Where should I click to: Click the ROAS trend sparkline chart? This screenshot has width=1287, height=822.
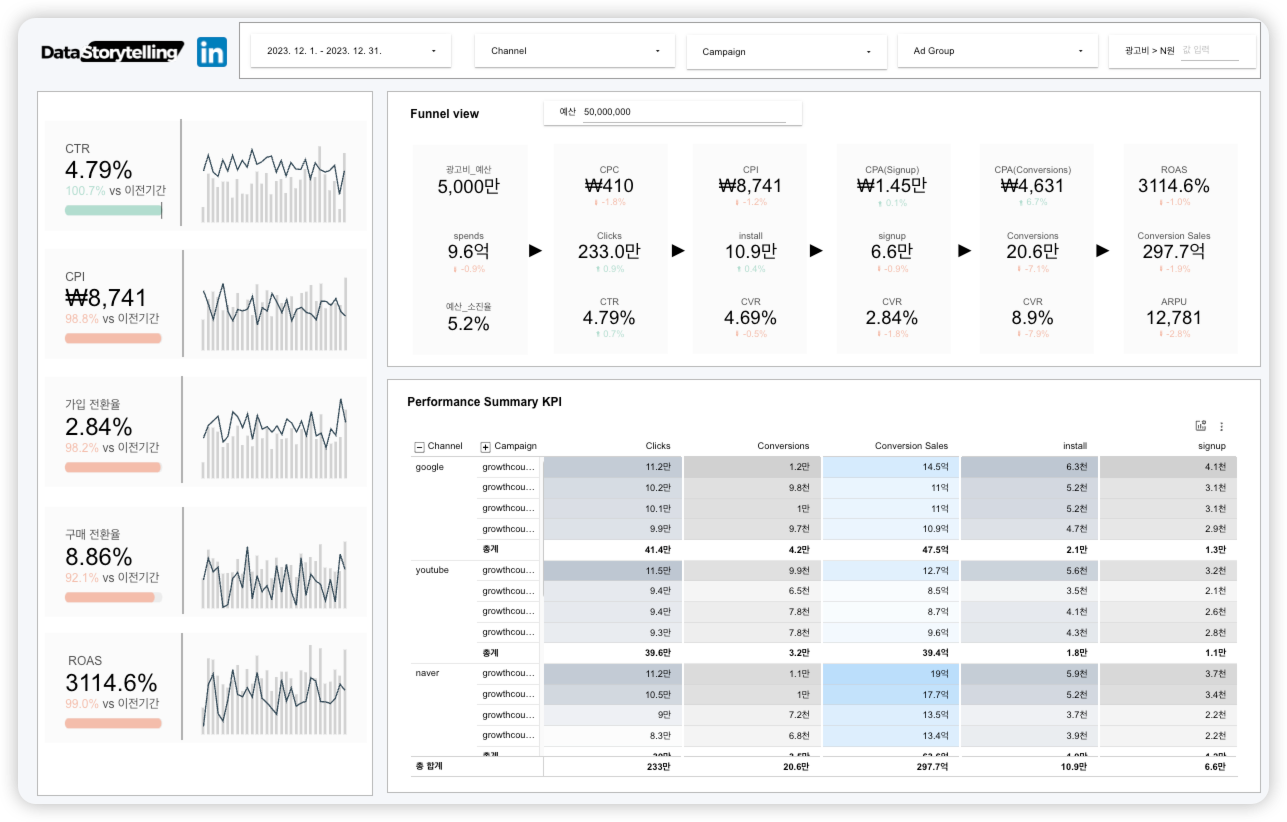pos(274,689)
